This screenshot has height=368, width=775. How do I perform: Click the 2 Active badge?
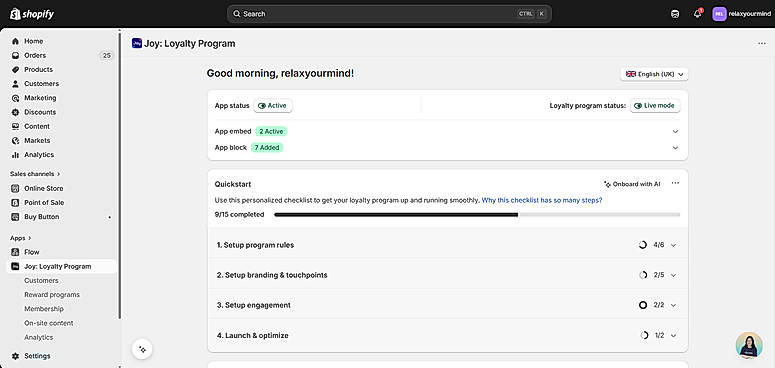coord(271,131)
